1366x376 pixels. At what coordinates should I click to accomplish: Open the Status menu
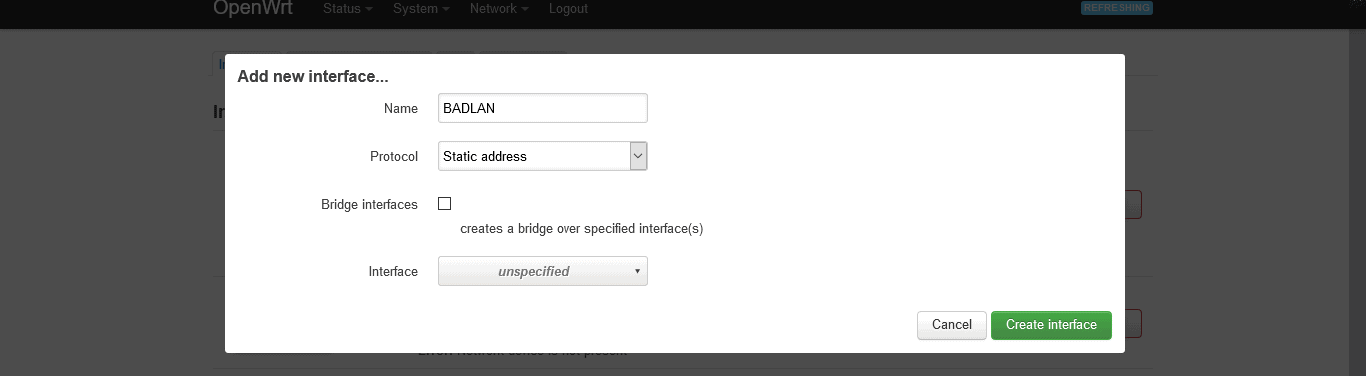(347, 9)
